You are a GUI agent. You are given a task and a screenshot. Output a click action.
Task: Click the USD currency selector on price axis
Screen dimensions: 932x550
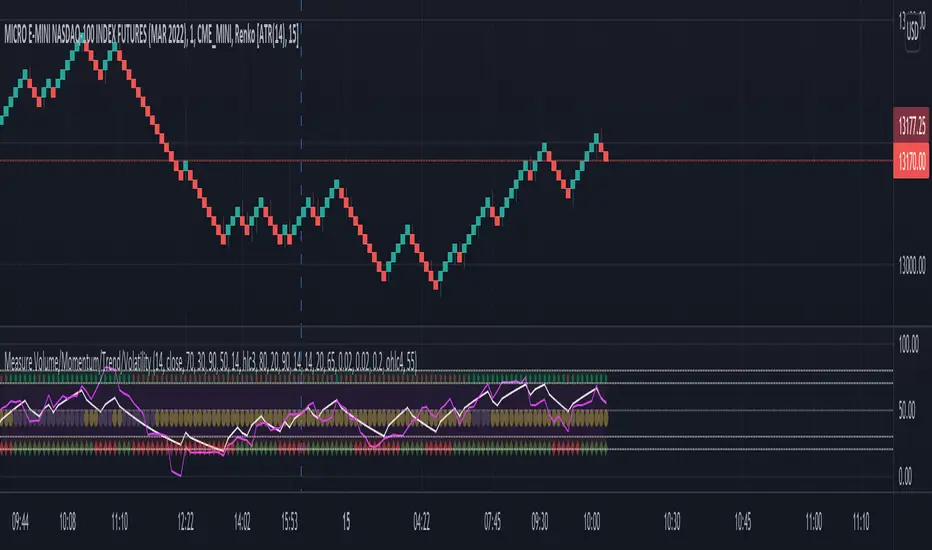point(912,32)
